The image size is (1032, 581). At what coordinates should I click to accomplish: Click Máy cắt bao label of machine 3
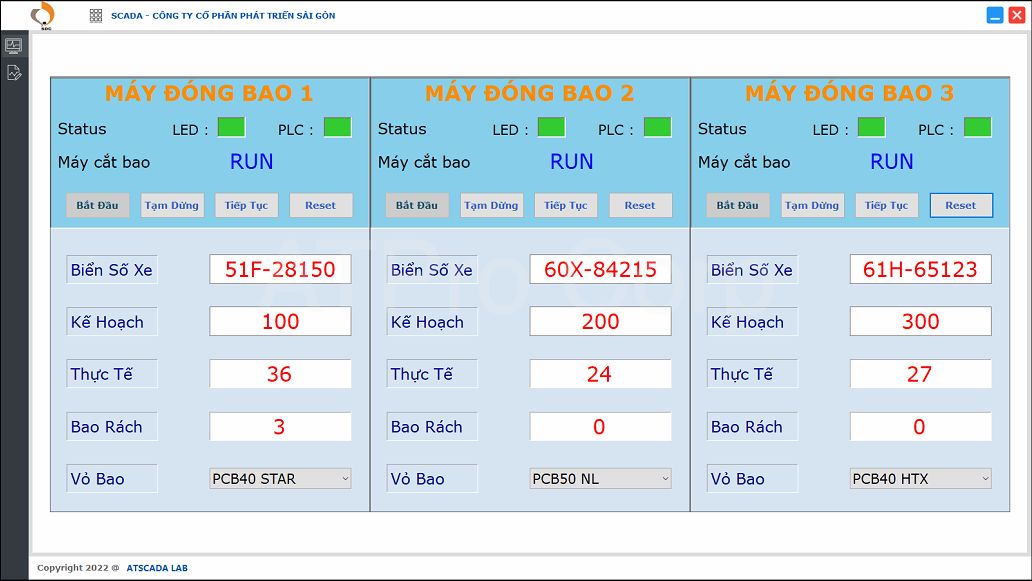tap(744, 162)
